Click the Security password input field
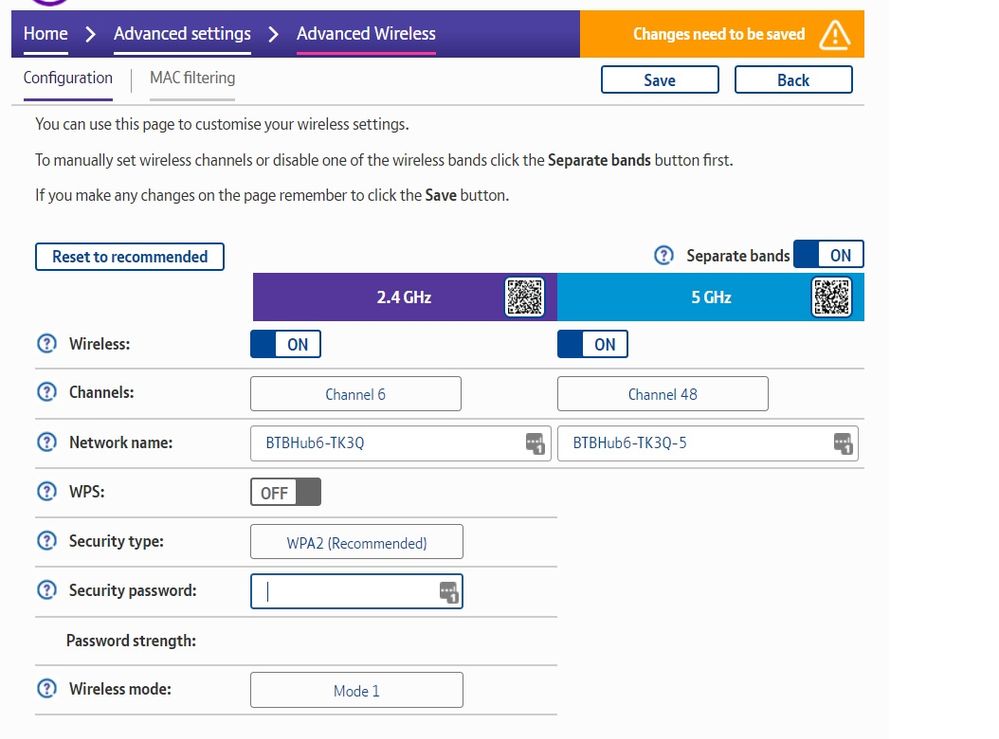Image resolution: width=999 pixels, height=739 pixels. tap(357, 592)
